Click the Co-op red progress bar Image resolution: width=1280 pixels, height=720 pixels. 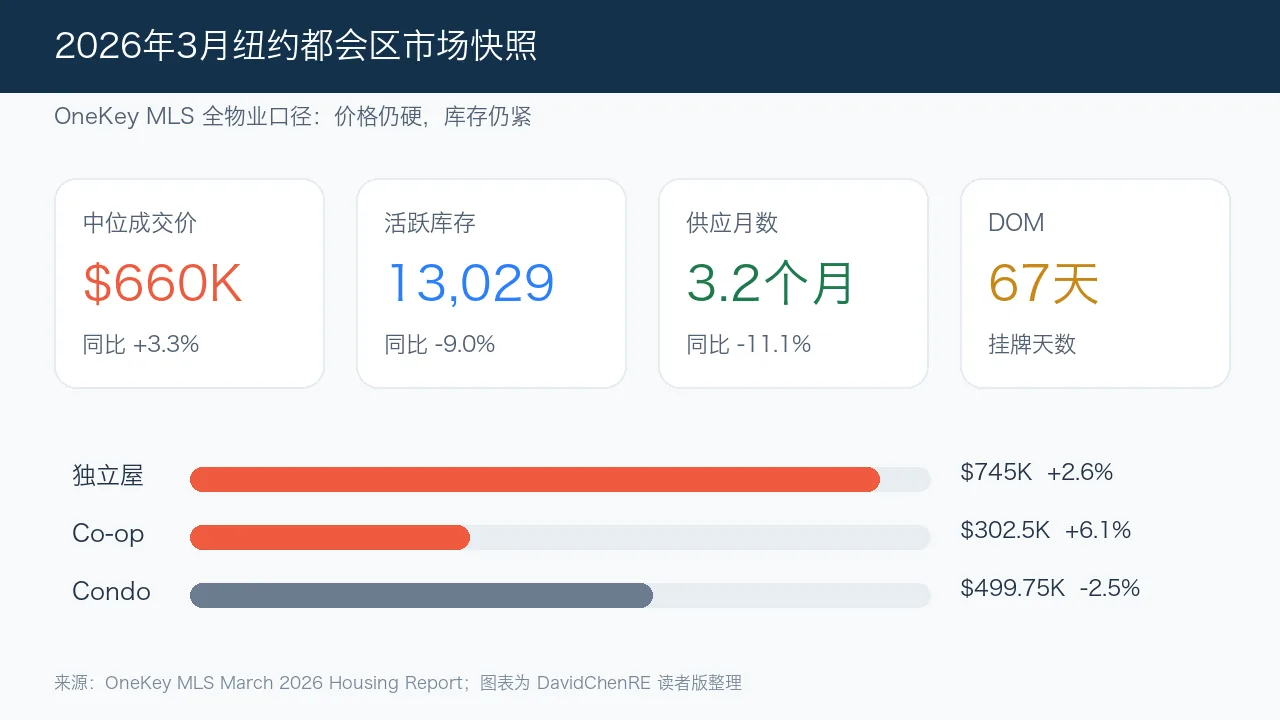[x=330, y=537]
